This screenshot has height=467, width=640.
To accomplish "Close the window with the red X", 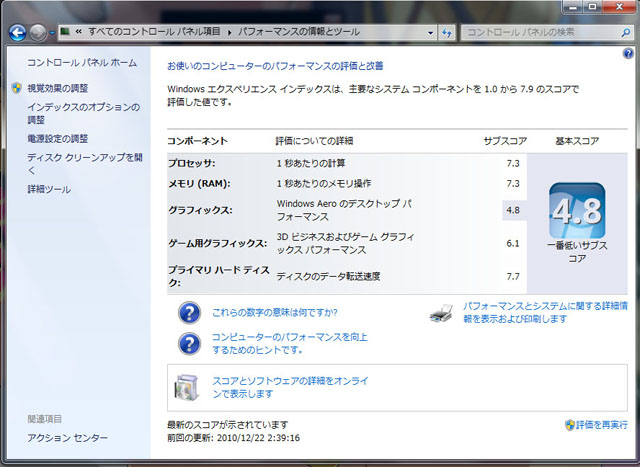I will tap(619, 7).
